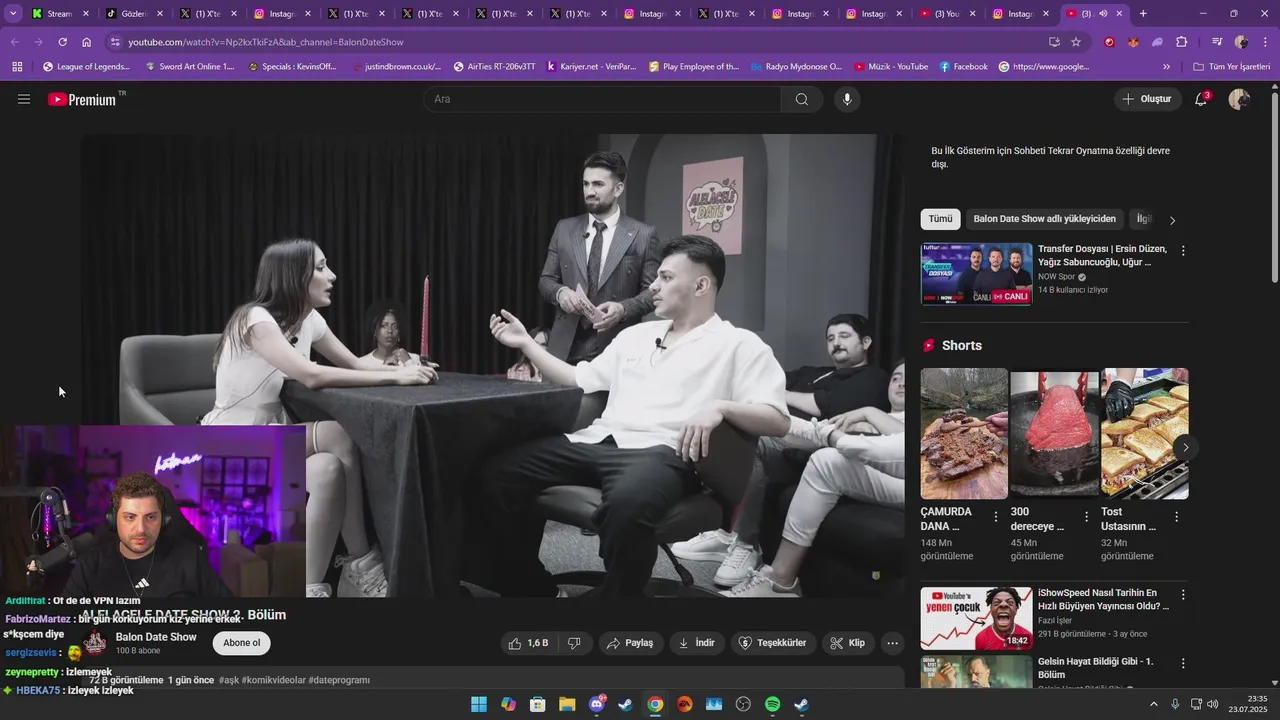Open Windows Start menu
The width and height of the screenshot is (1280, 720).
click(x=479, y=704)
